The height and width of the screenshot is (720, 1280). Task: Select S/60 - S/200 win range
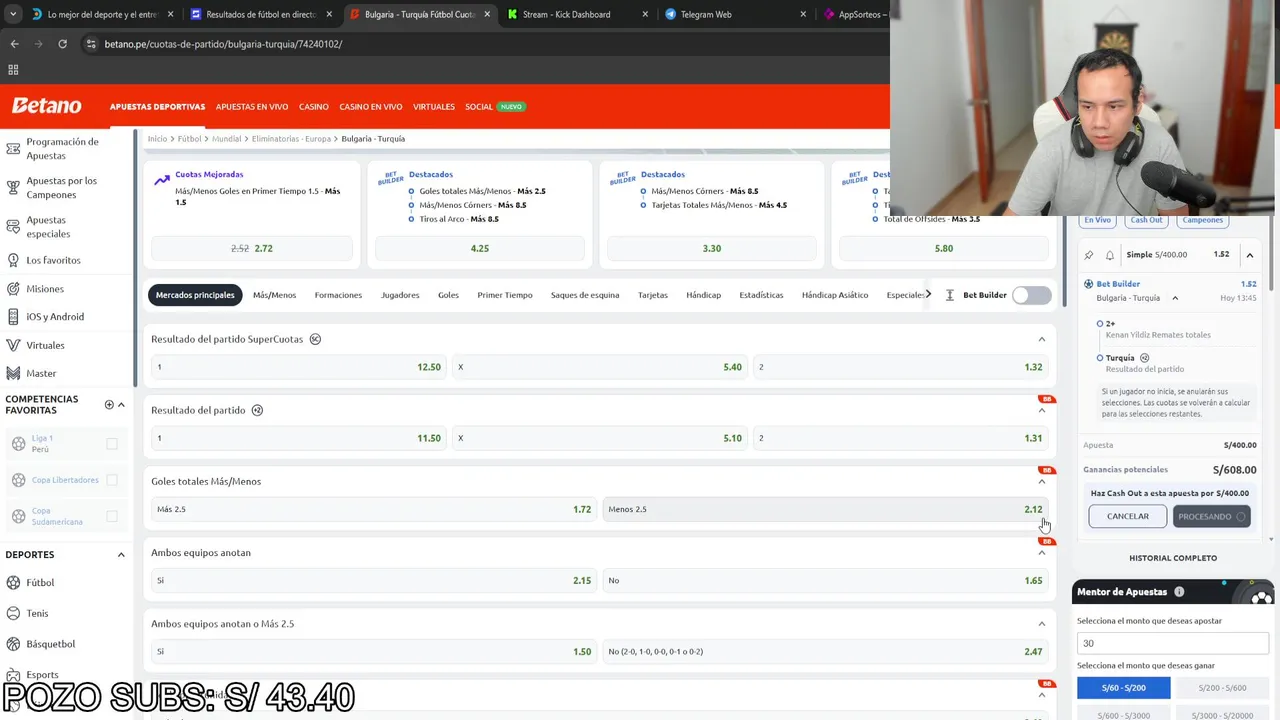(1124, 688)
